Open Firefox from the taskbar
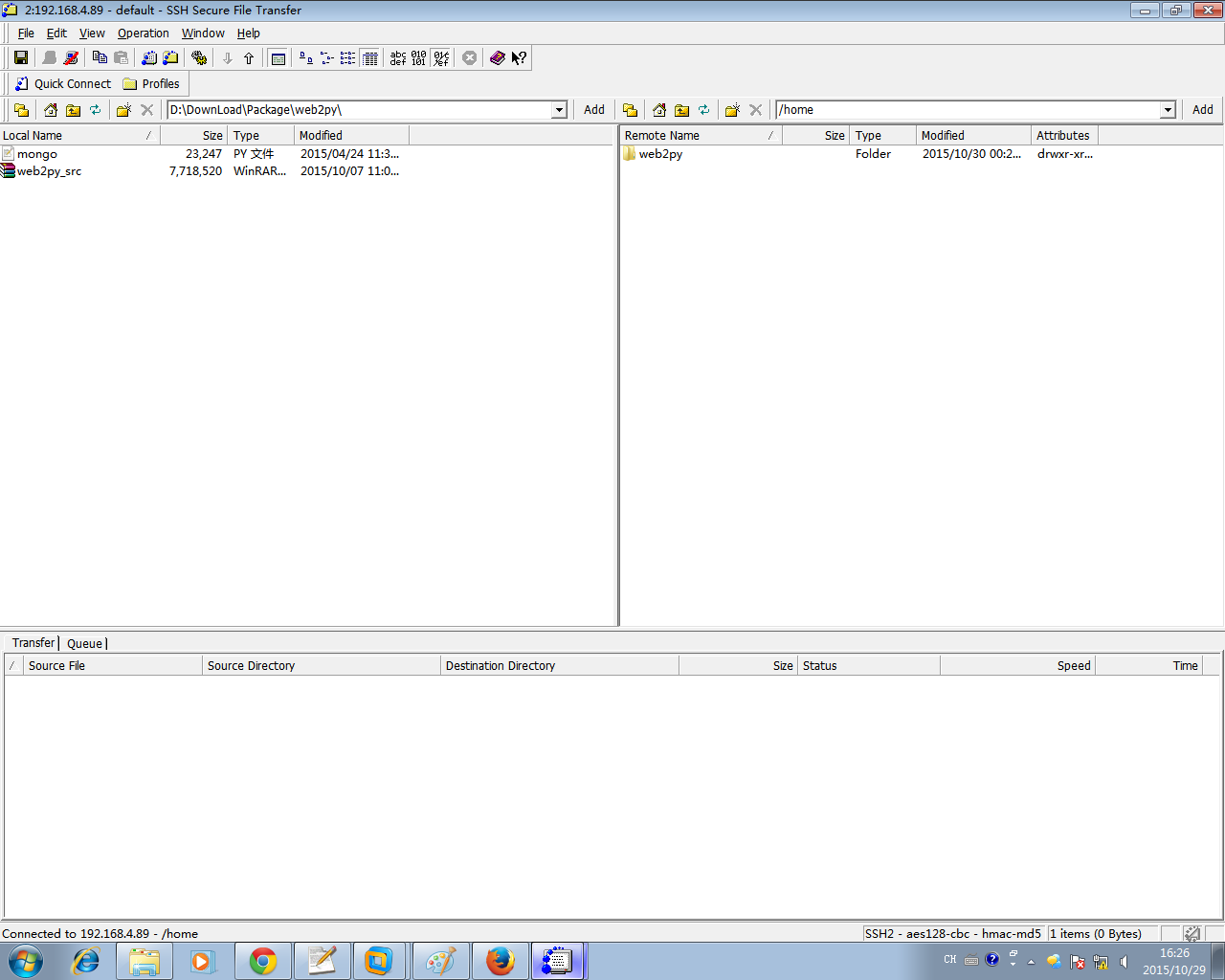The image size is (1225, 980). 500,961
